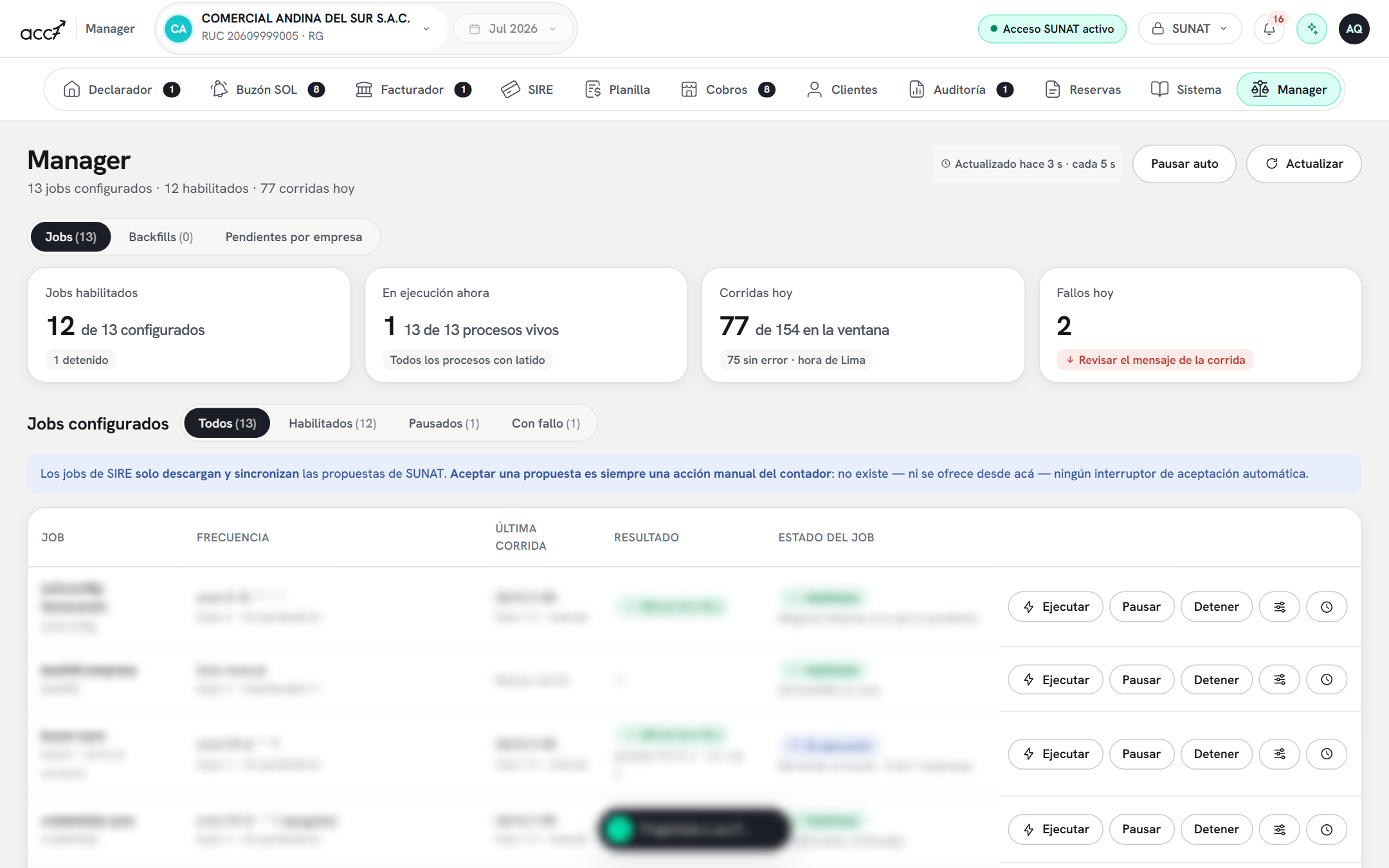Open the SIRE module
The width and height of the screenshot is (1389, 868).
[x=527, y=89]
